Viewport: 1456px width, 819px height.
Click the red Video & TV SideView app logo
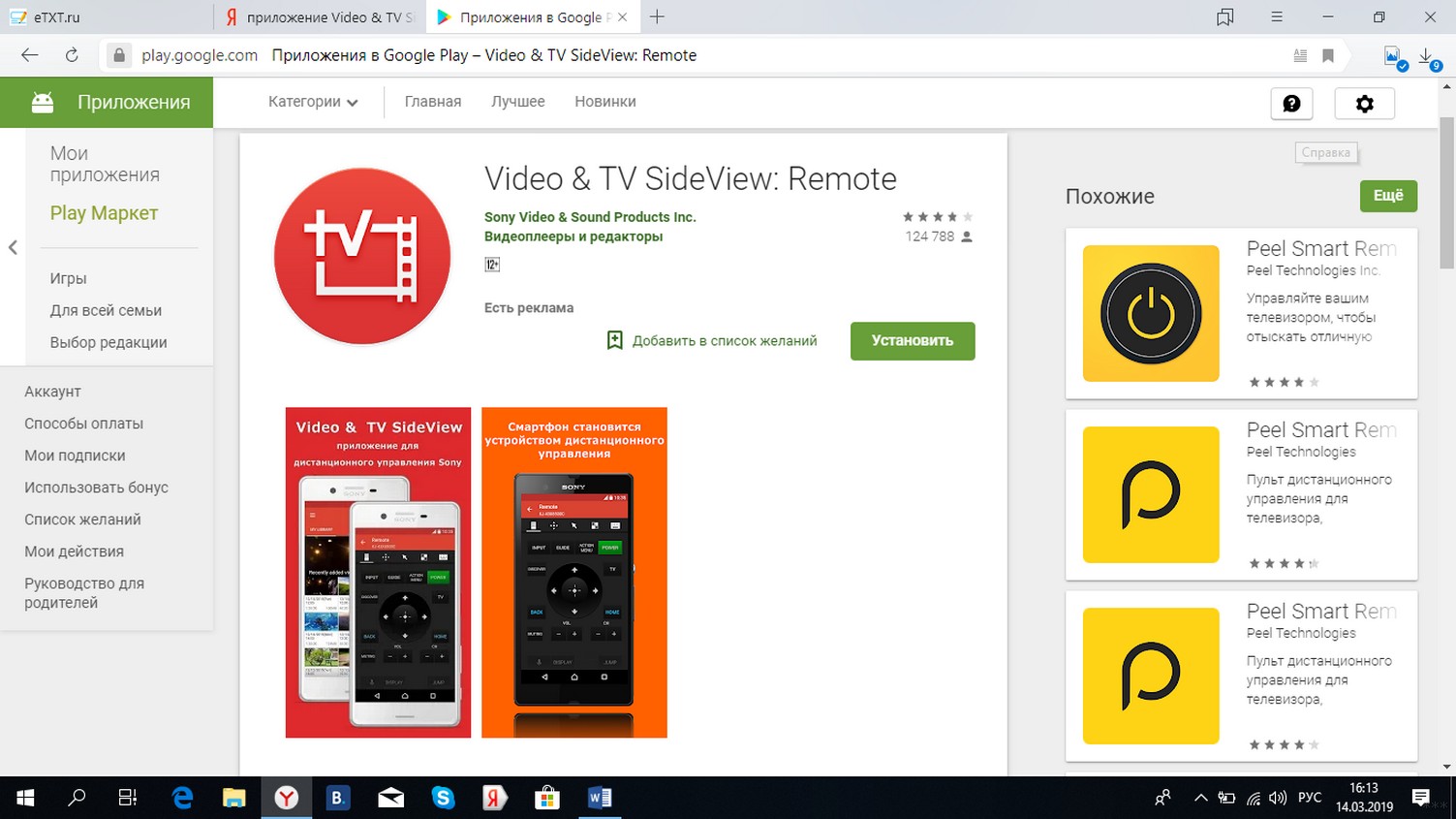(362, 256)
